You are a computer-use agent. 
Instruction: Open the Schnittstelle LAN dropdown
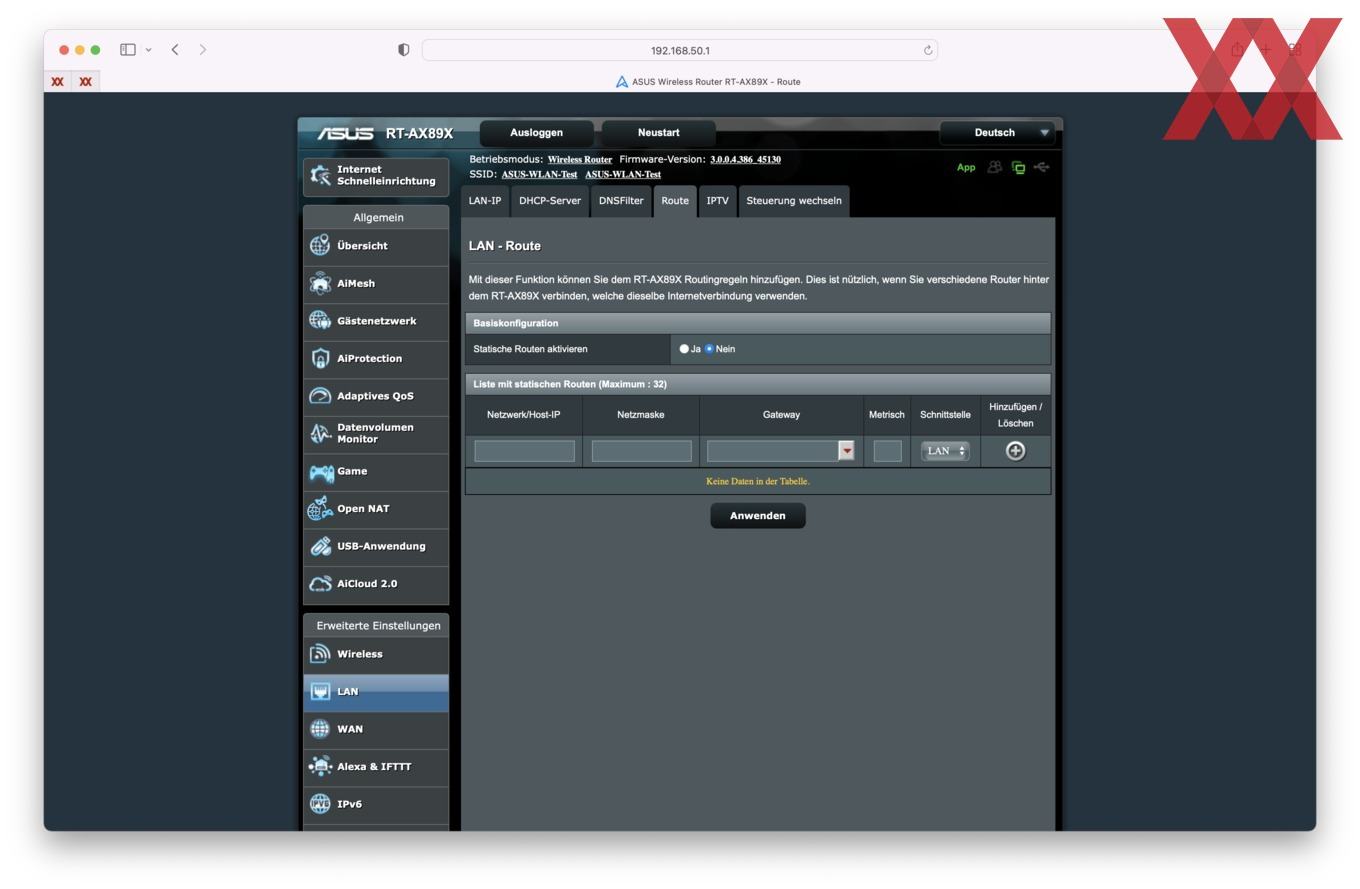click(945, 451)
